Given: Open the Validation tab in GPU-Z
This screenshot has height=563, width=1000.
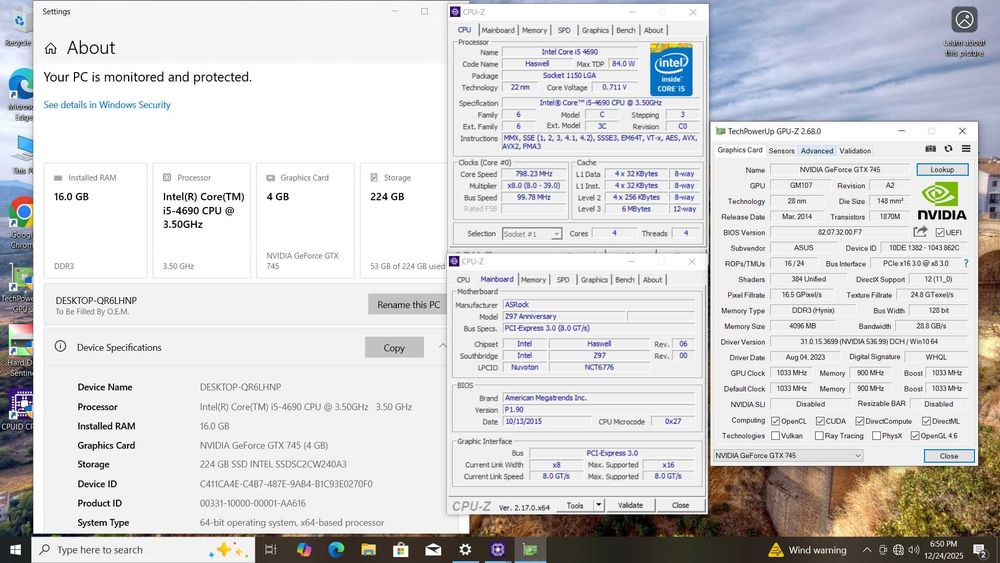Looking at the screenshot, I should pos(855,151).
